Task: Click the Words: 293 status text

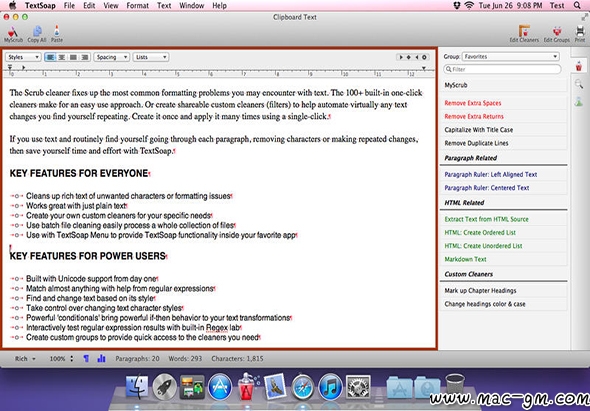Action: pos(185,359)
